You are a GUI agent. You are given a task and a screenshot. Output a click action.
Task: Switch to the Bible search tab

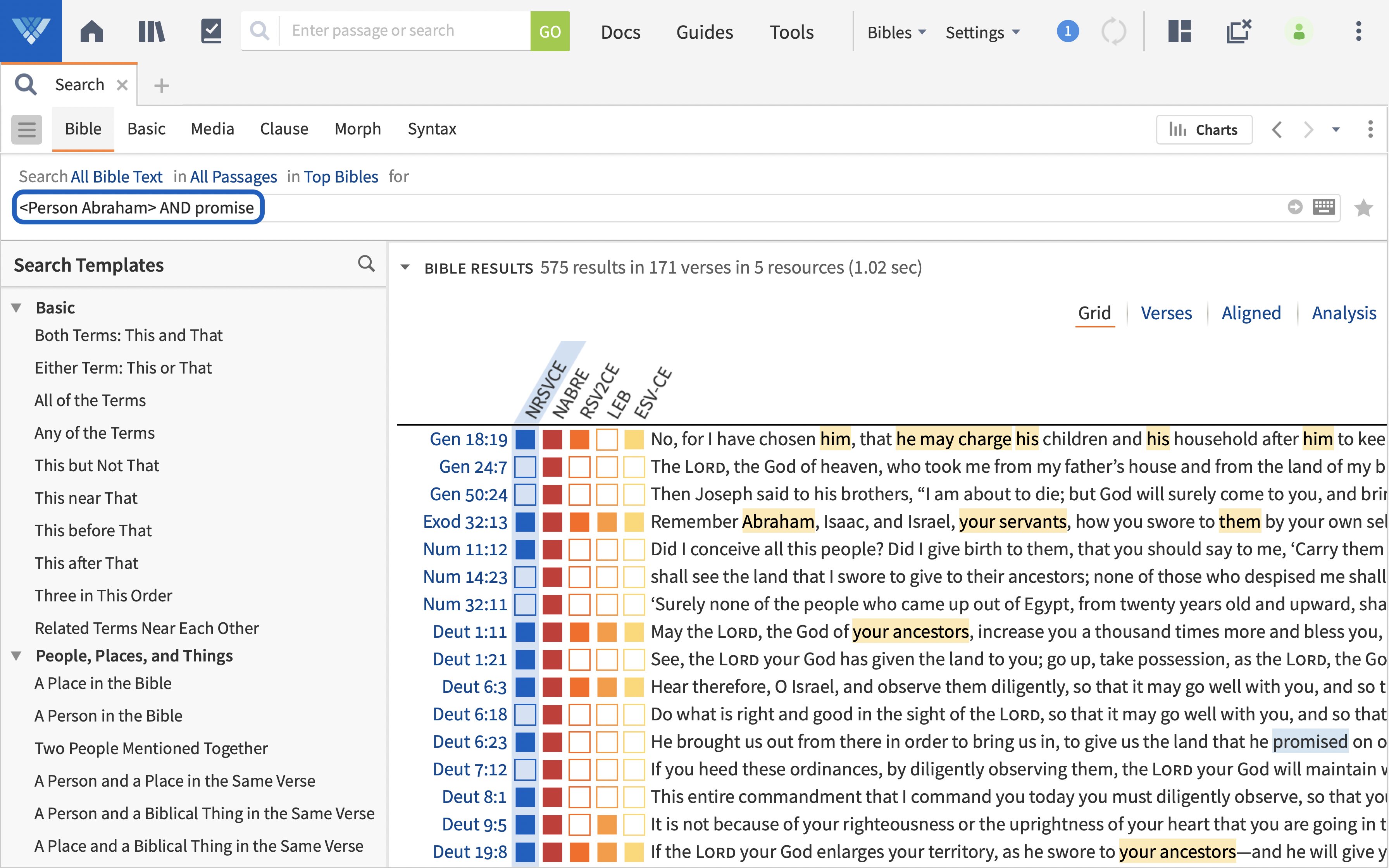(x=83, y=129)
